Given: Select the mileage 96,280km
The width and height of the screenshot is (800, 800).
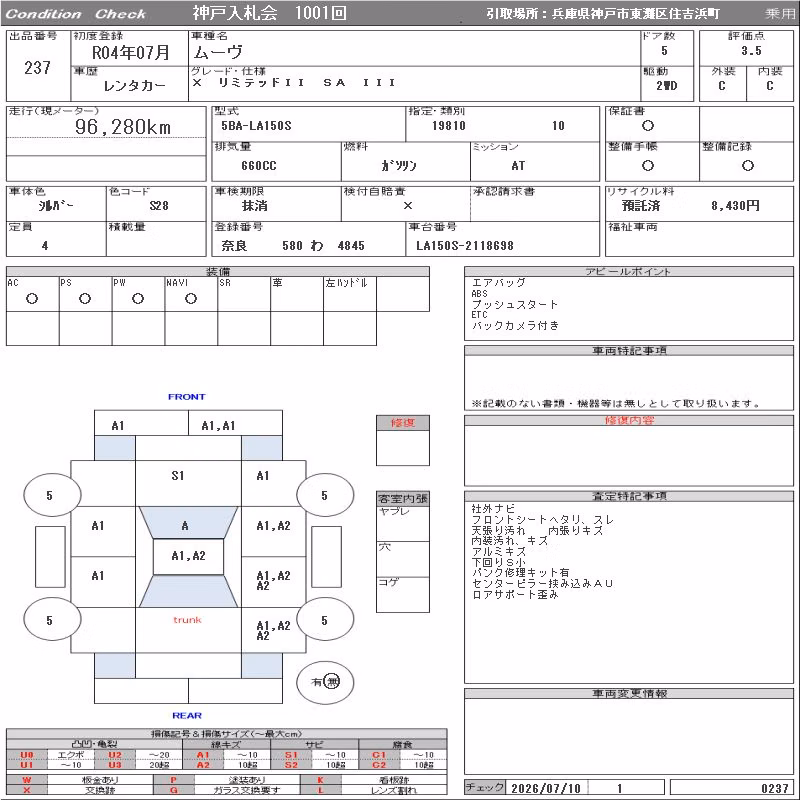Looking at the screenshot, I should point(122,127).
